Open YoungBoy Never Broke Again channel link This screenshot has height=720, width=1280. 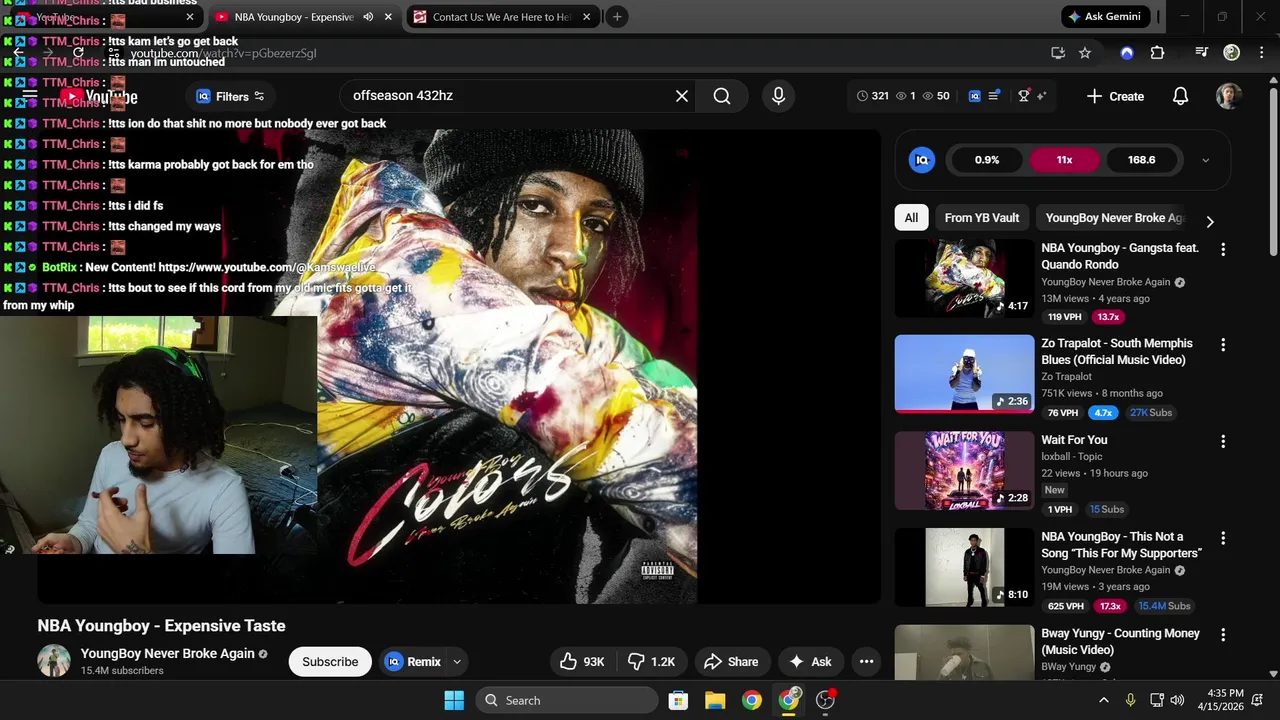click(168, 653)
